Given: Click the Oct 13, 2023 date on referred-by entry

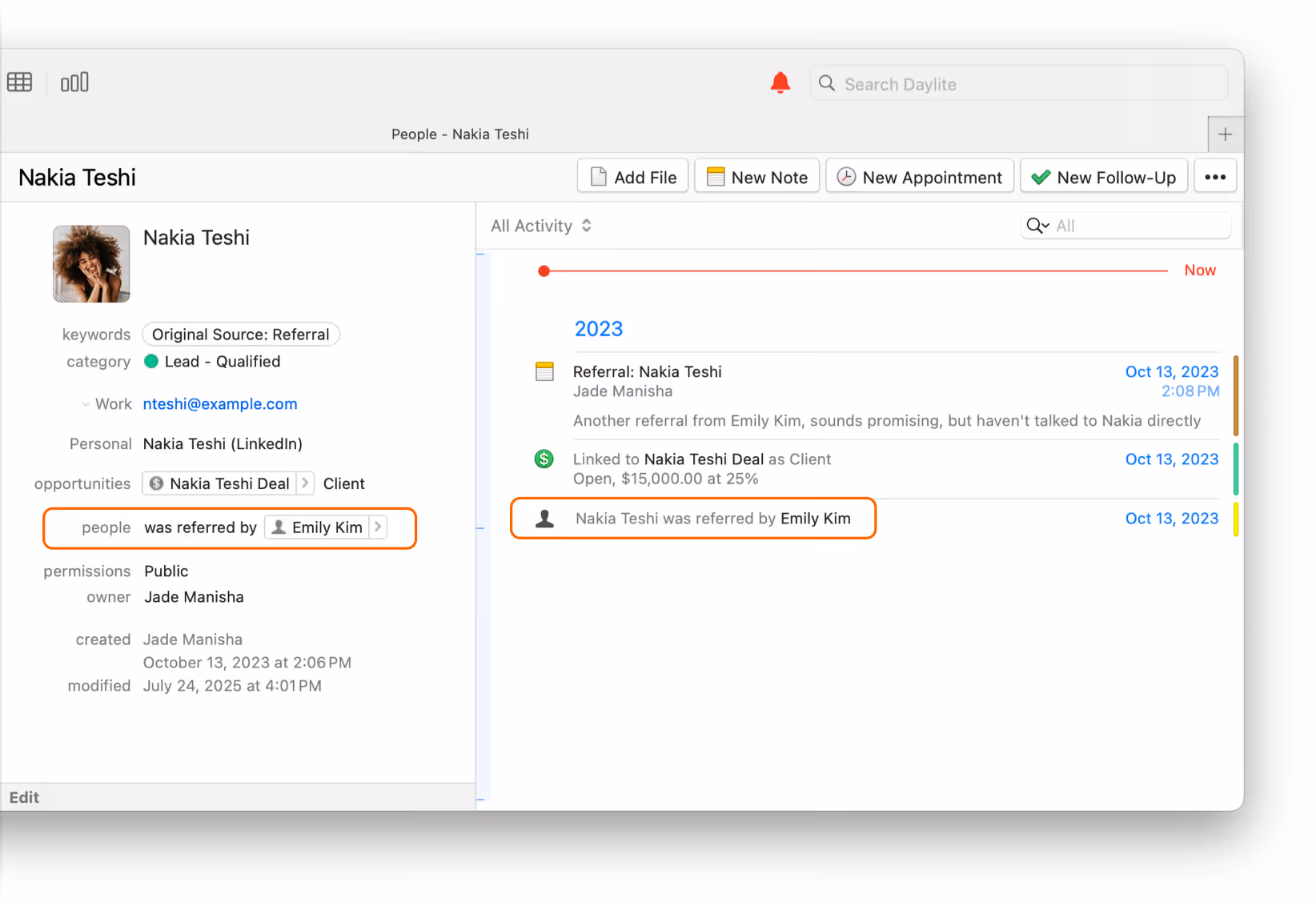Looking at the screenshot, I should click(x=1172, y=519).
